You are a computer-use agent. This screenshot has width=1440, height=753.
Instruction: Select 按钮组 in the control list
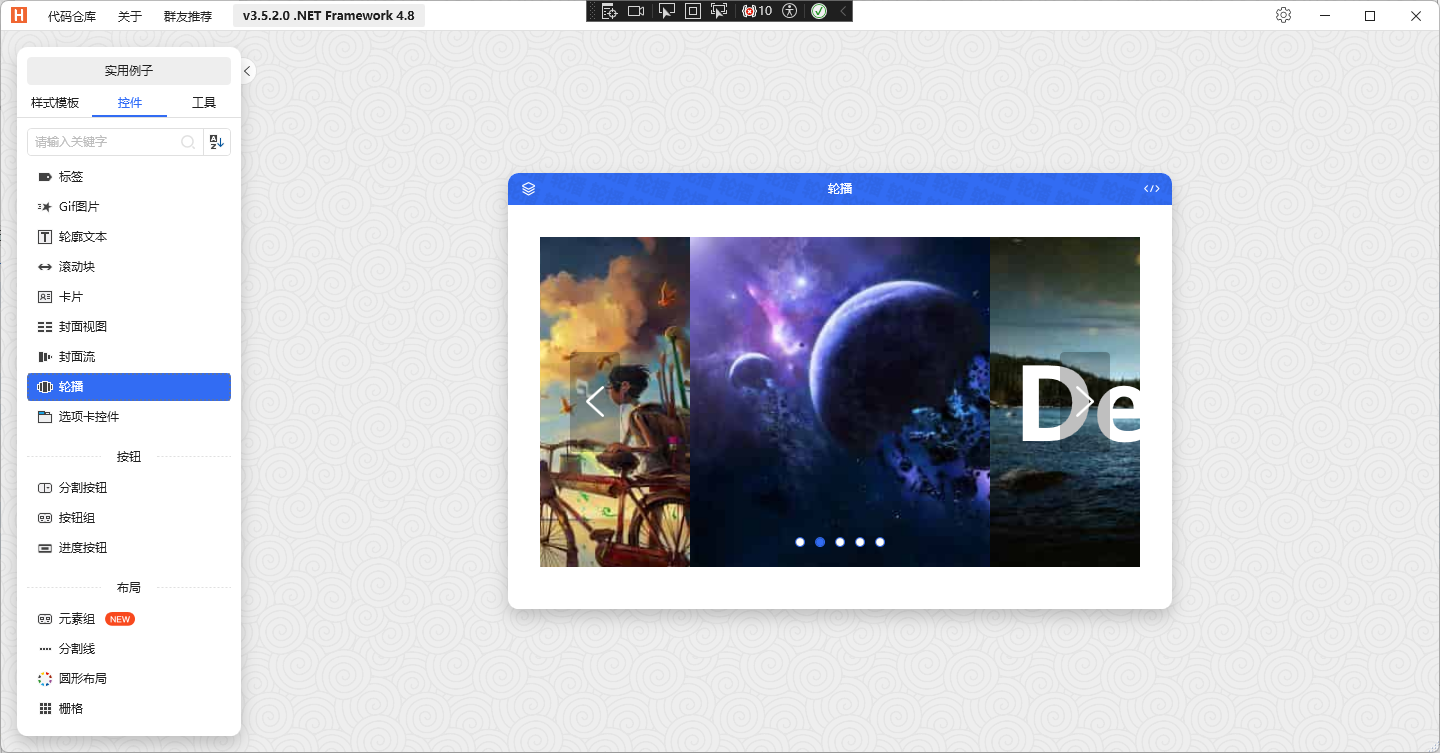[129, 518]
